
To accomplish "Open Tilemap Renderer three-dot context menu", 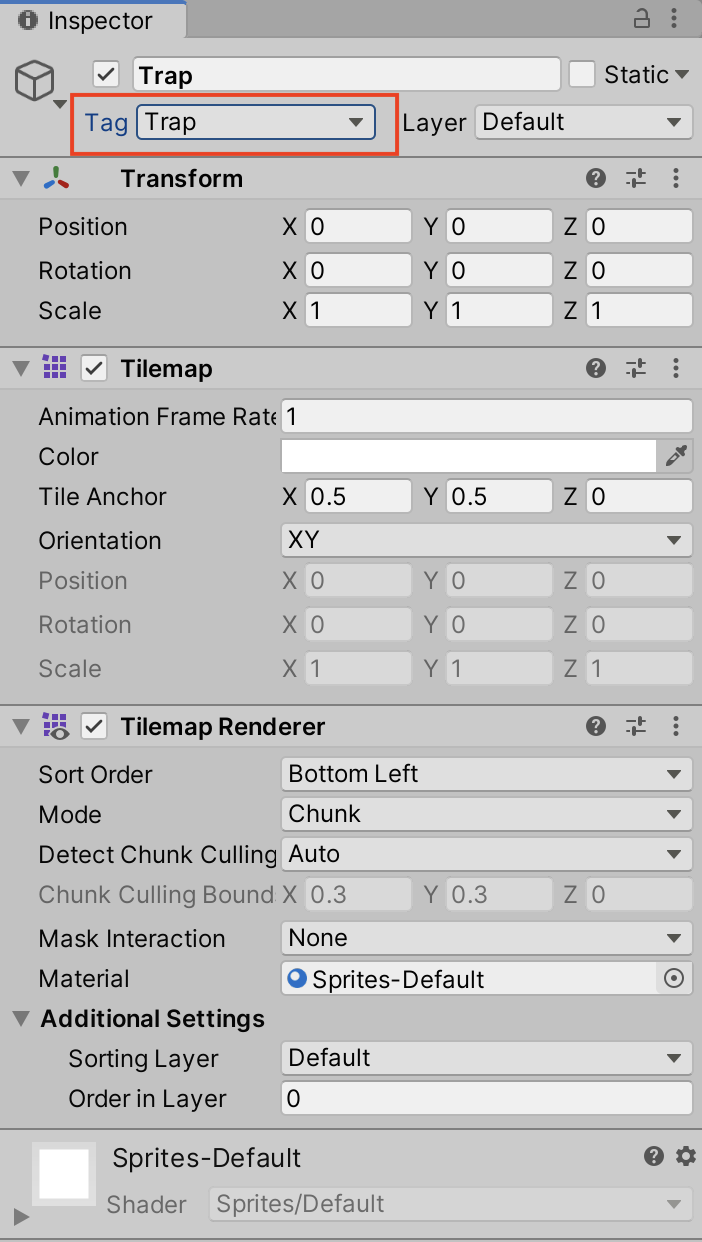I will pos(677,727).
